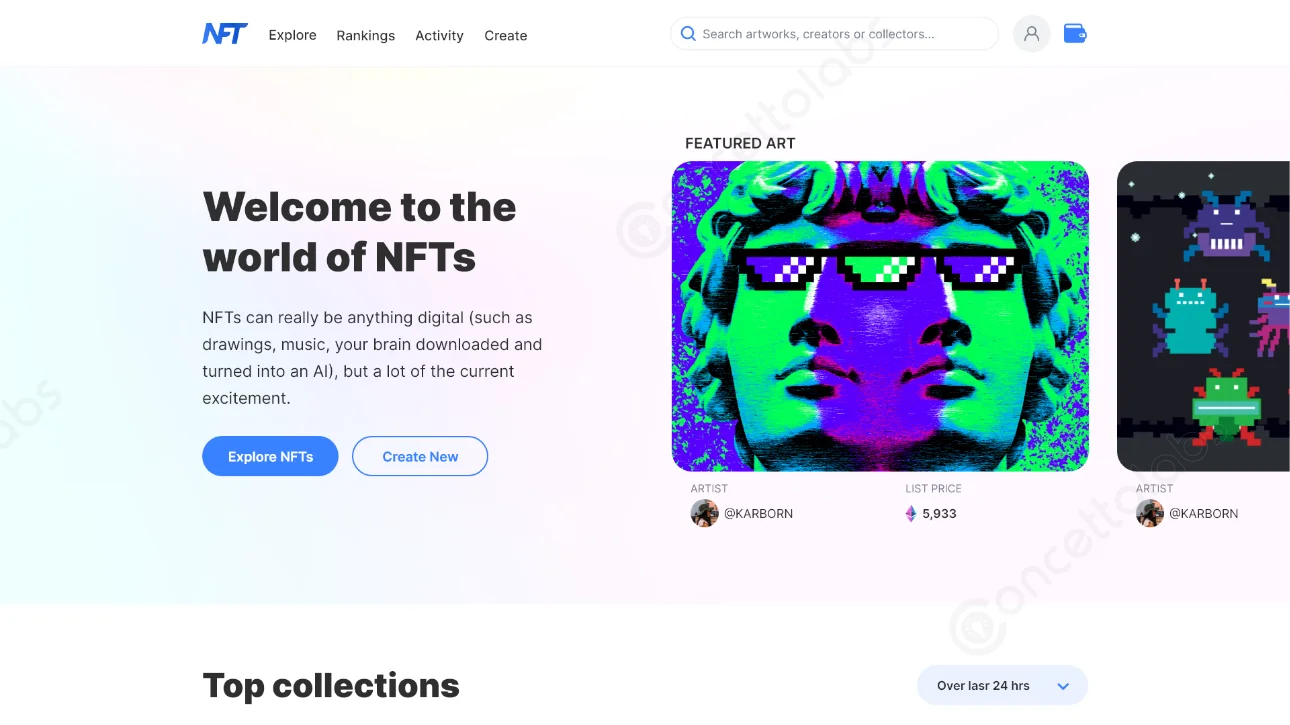Open the Activity section
This screenshot has height=725, width=1290.
tap(439, 35)
